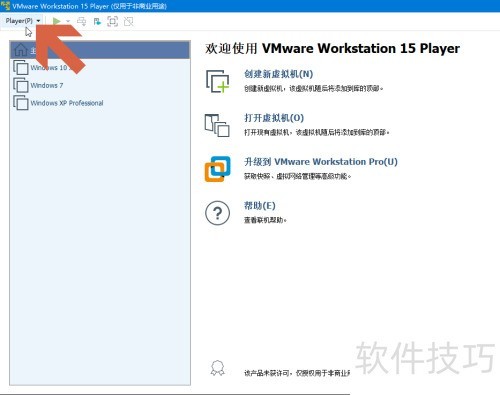Expand the power options dropdown arrow
500x395 pixels.
[x=68, y=21]
